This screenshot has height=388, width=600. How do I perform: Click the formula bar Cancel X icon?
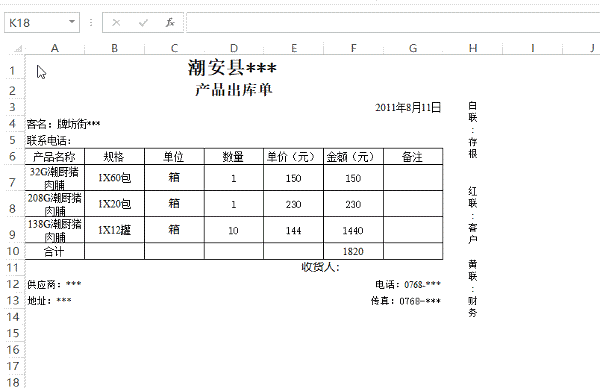pos(116,23)
